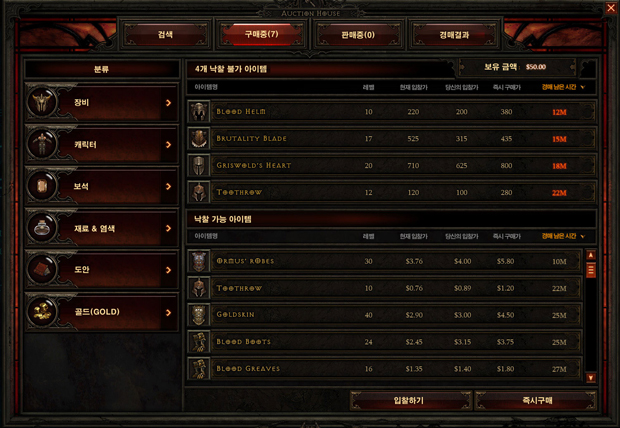Viewport: 620px width, 428px height.
Task: Sort top list by 경매 남은 시간
Action: (x=563, y=87)
